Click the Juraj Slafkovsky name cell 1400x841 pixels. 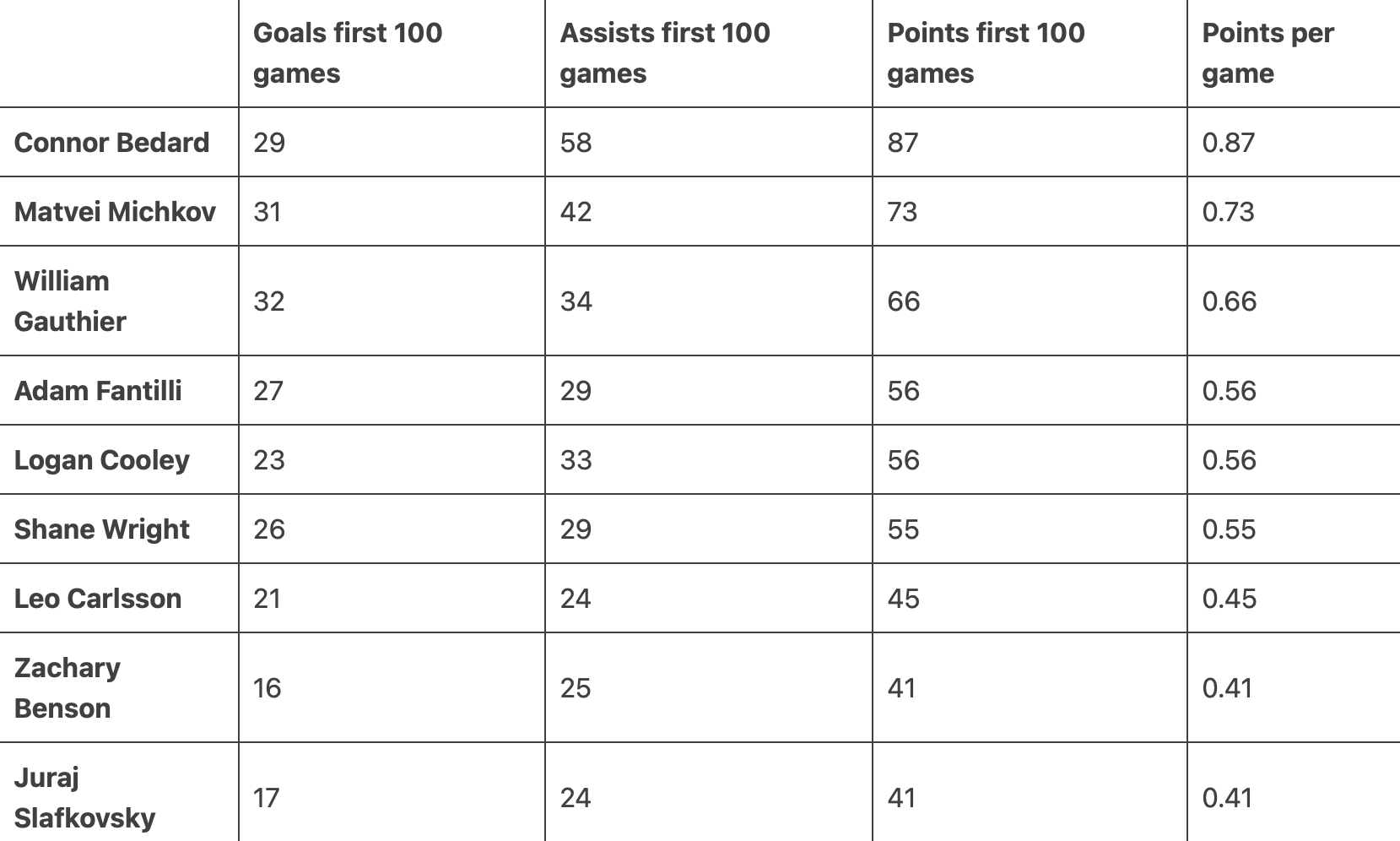84,797
